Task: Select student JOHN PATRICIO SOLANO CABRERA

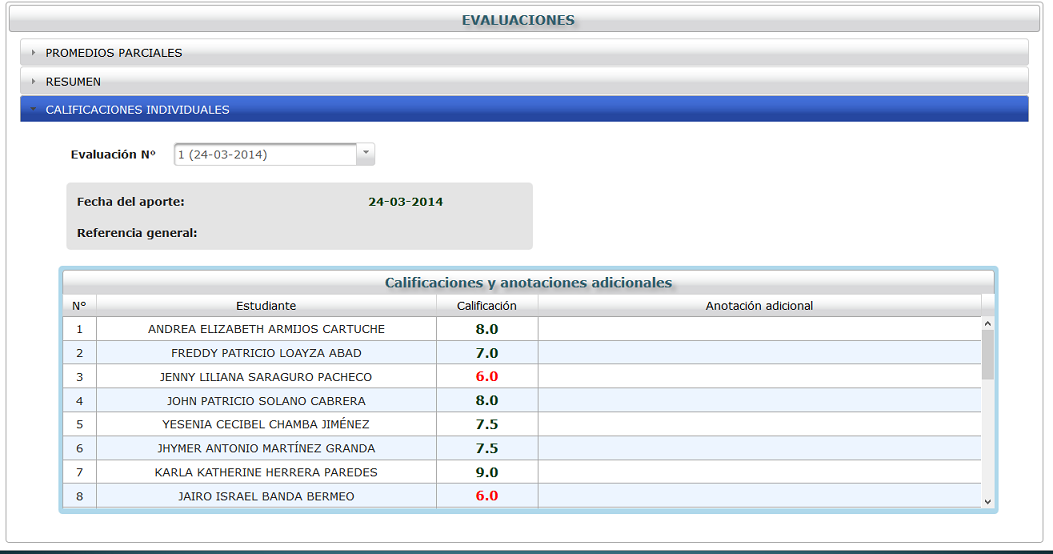Action: [266, 401]
